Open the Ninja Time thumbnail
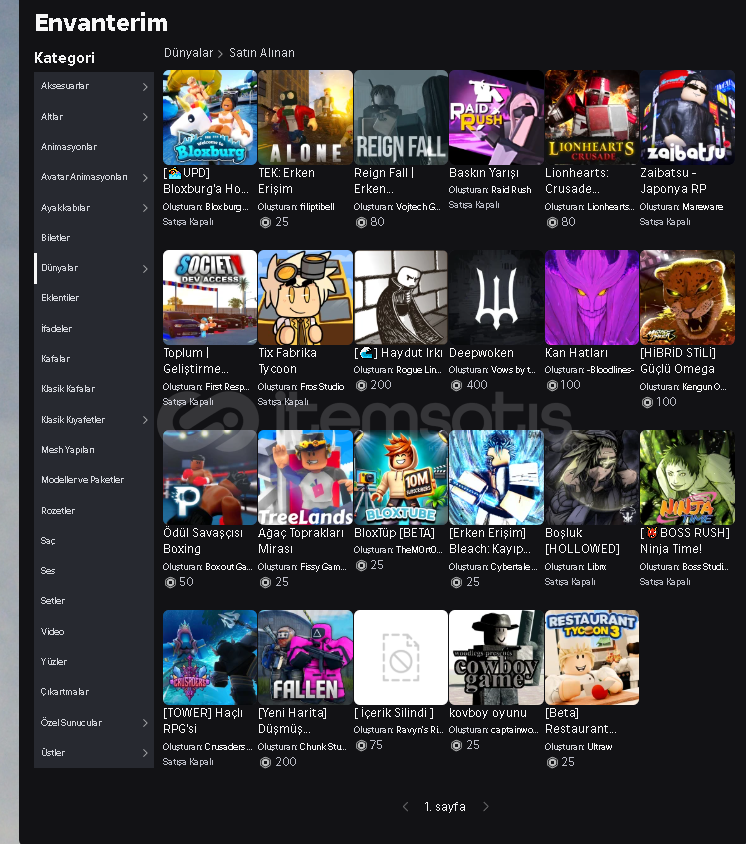The height and width of the screenshot is (844, 746). [x=687, y=477]
